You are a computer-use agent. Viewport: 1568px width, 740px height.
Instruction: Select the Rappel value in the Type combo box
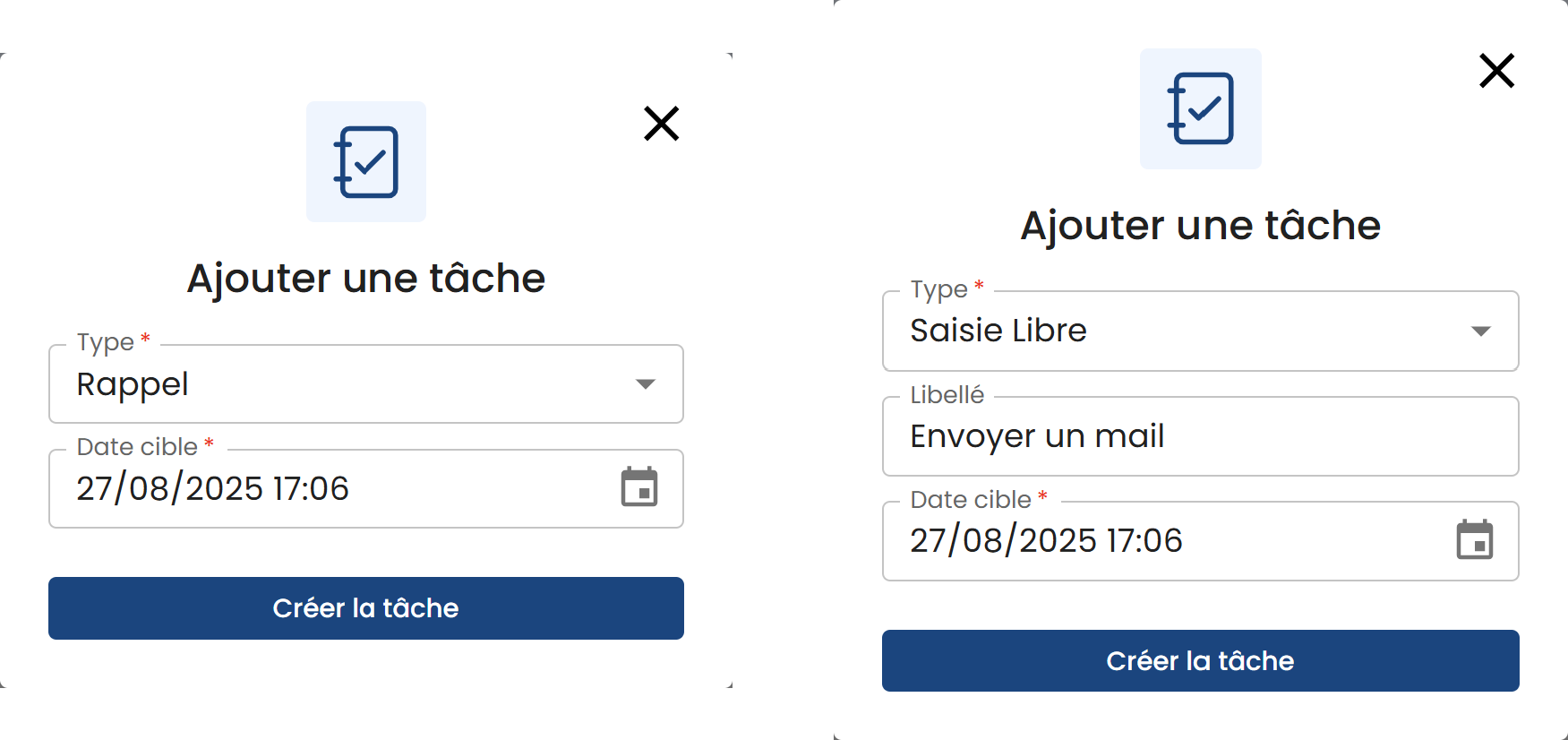(x=133, y=384)
